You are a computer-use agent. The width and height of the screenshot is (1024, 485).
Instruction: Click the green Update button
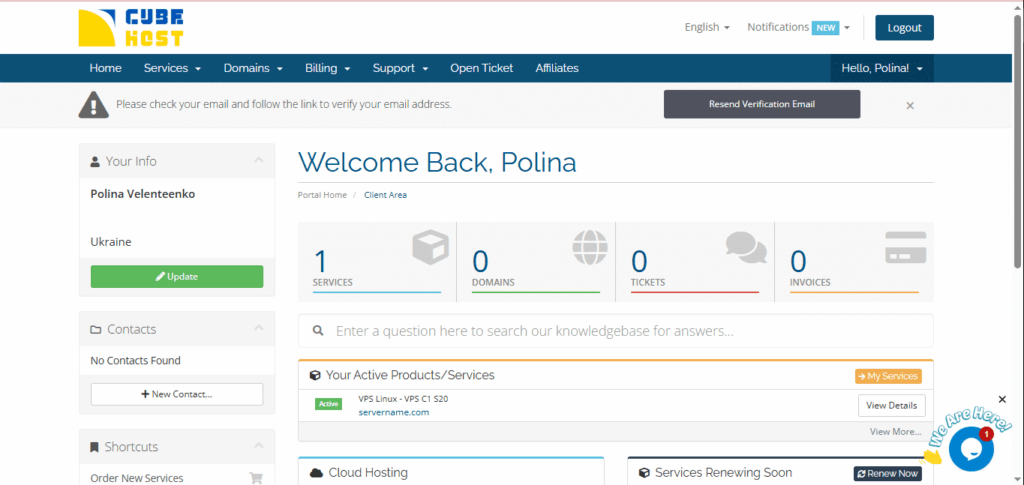(x=177, y=277)
